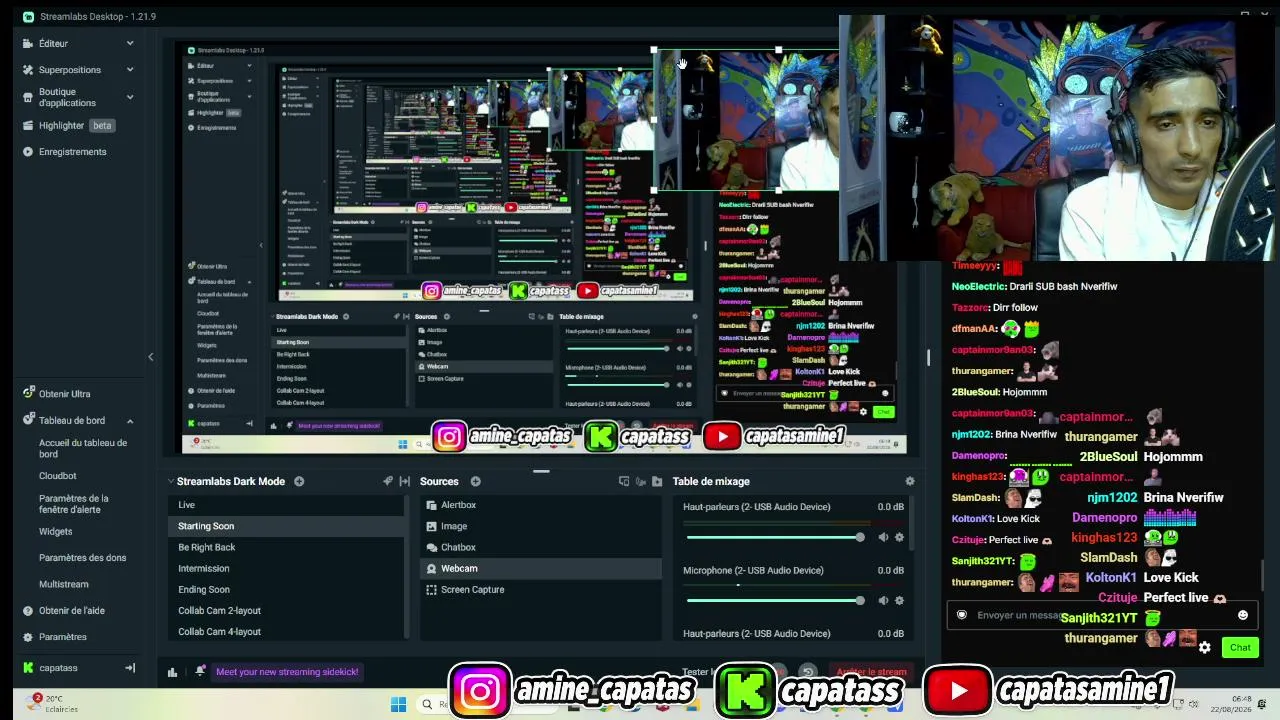Select the Chatbox source
The width and height of the screenshot is (1280, 720).
click(x=541, y=547)
